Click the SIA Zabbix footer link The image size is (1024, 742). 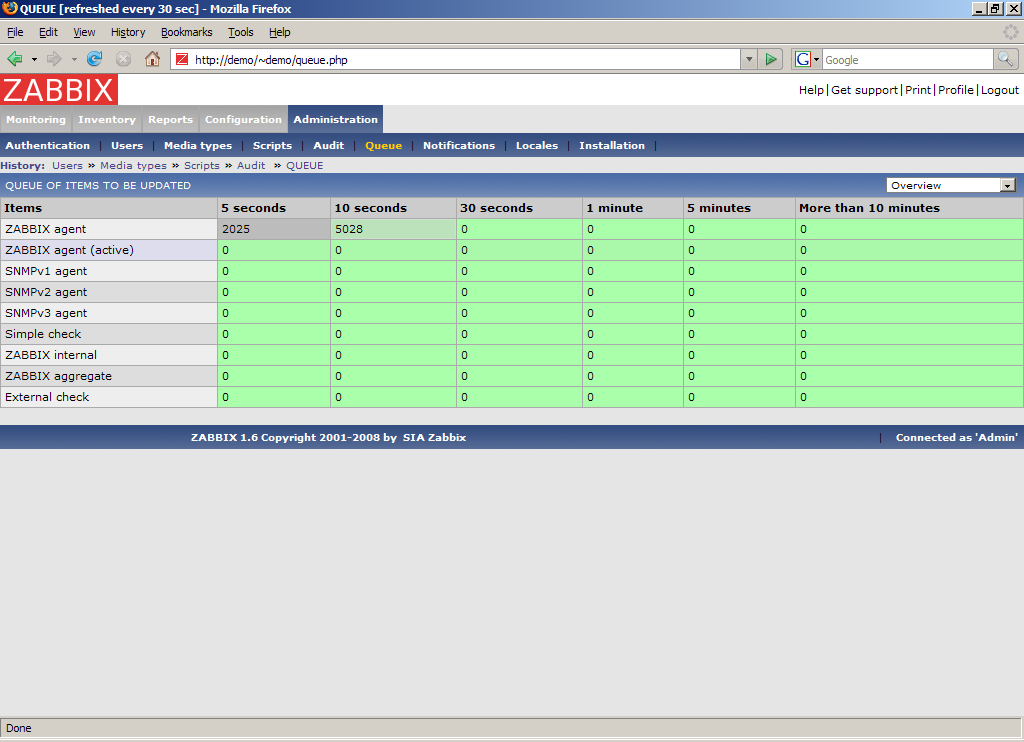click(434, 438)
